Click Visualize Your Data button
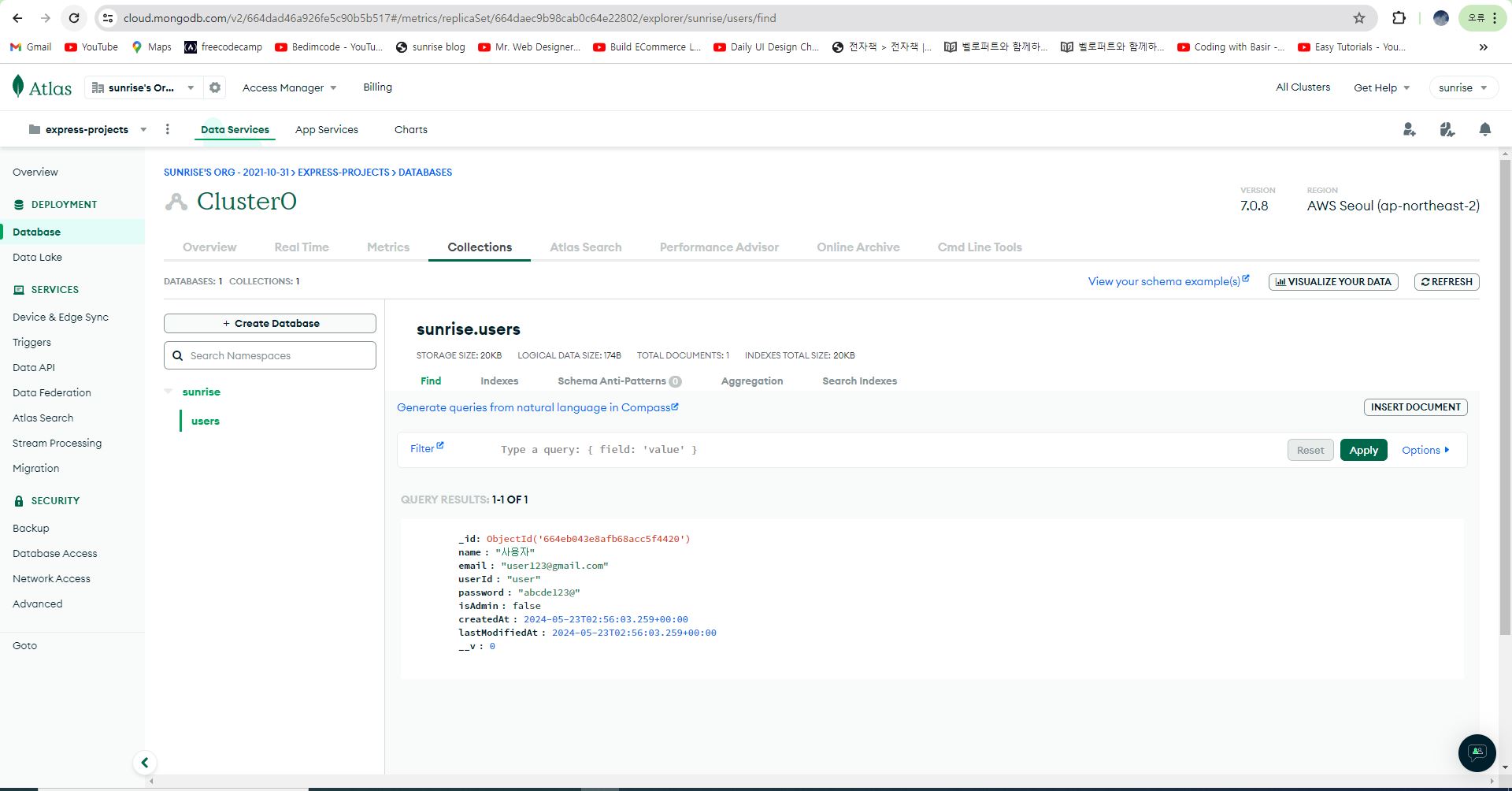 1333,282
